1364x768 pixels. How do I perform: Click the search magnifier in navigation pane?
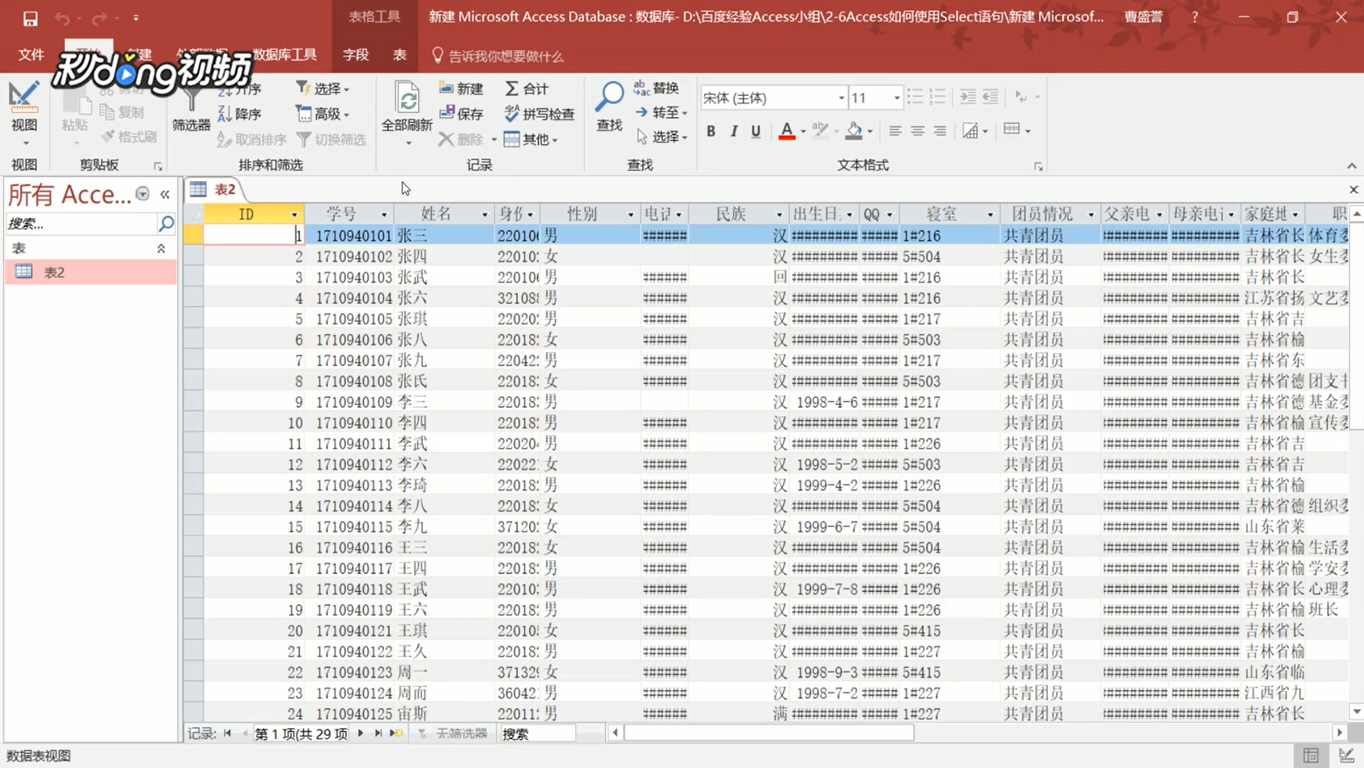pos(166,224)
